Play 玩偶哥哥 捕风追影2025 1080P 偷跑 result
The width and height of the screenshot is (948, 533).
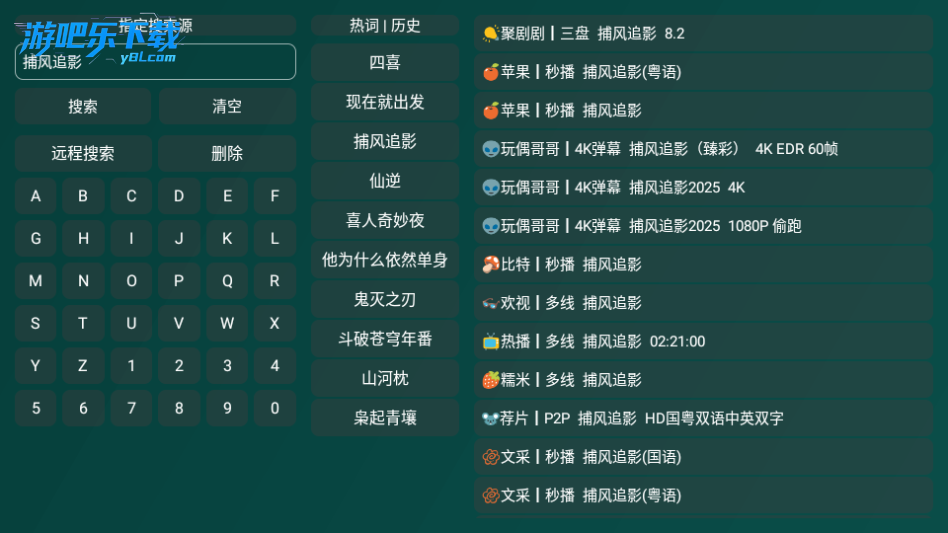click(703, 226)
